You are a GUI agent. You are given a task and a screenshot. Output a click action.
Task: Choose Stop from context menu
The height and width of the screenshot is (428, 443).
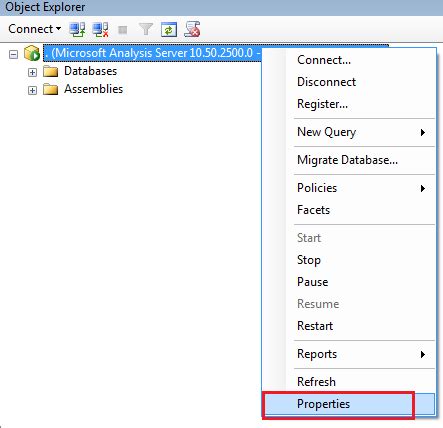pos(349,260)
